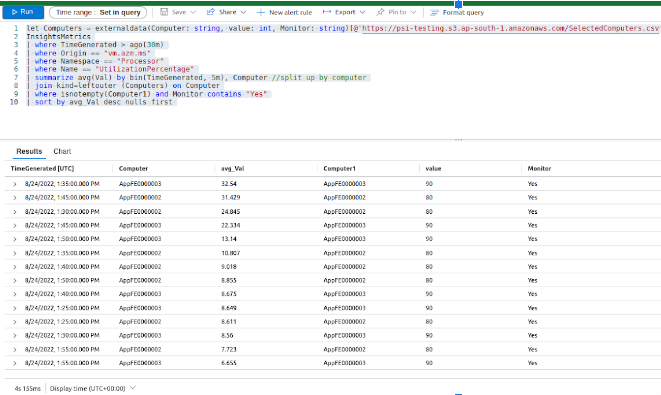The image size is (661, 395).
Task: Select the 8/24/2022, 1:55:00.000 PM cell with 6.655
Action: (x=62, y=363)
